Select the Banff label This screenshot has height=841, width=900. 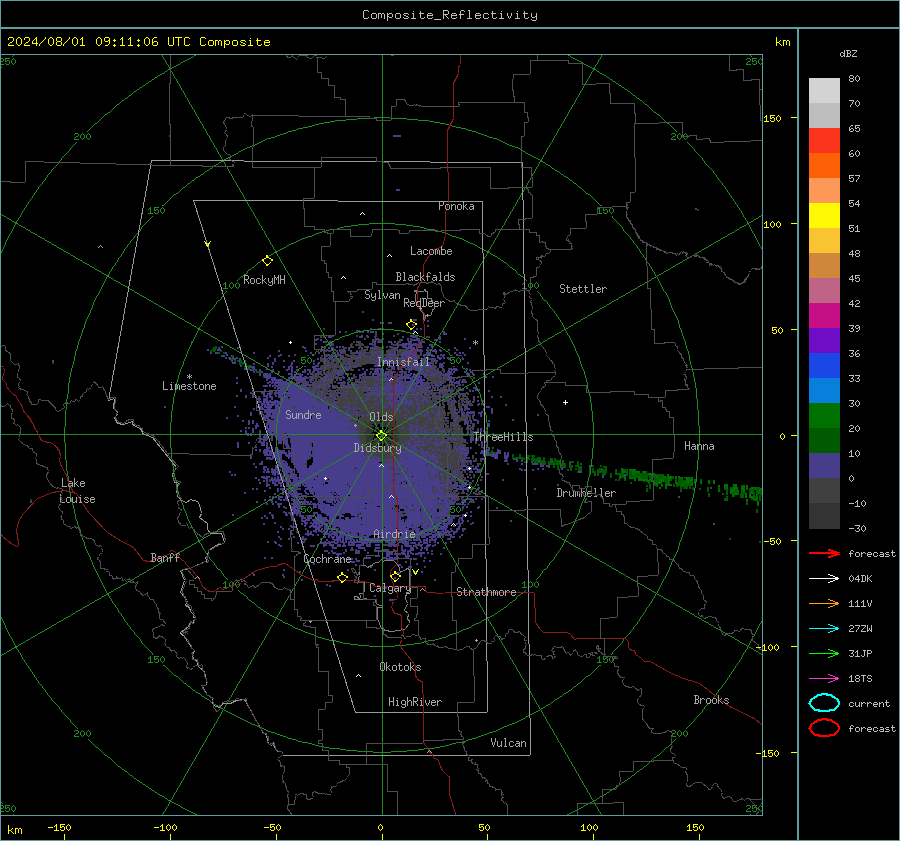coord(165,558)
